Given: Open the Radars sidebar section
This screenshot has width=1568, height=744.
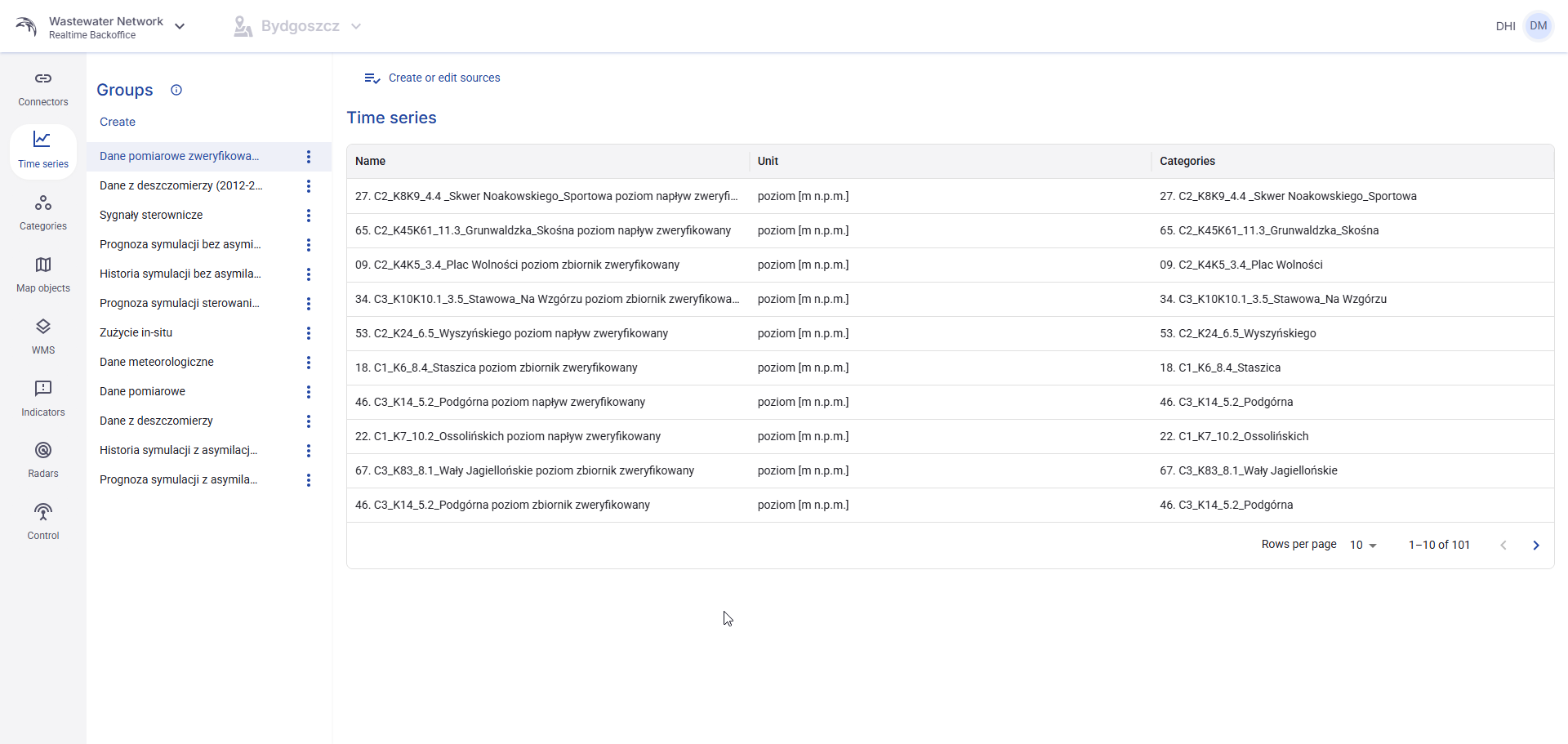Looking at the screenshot, I should point(43,461).
